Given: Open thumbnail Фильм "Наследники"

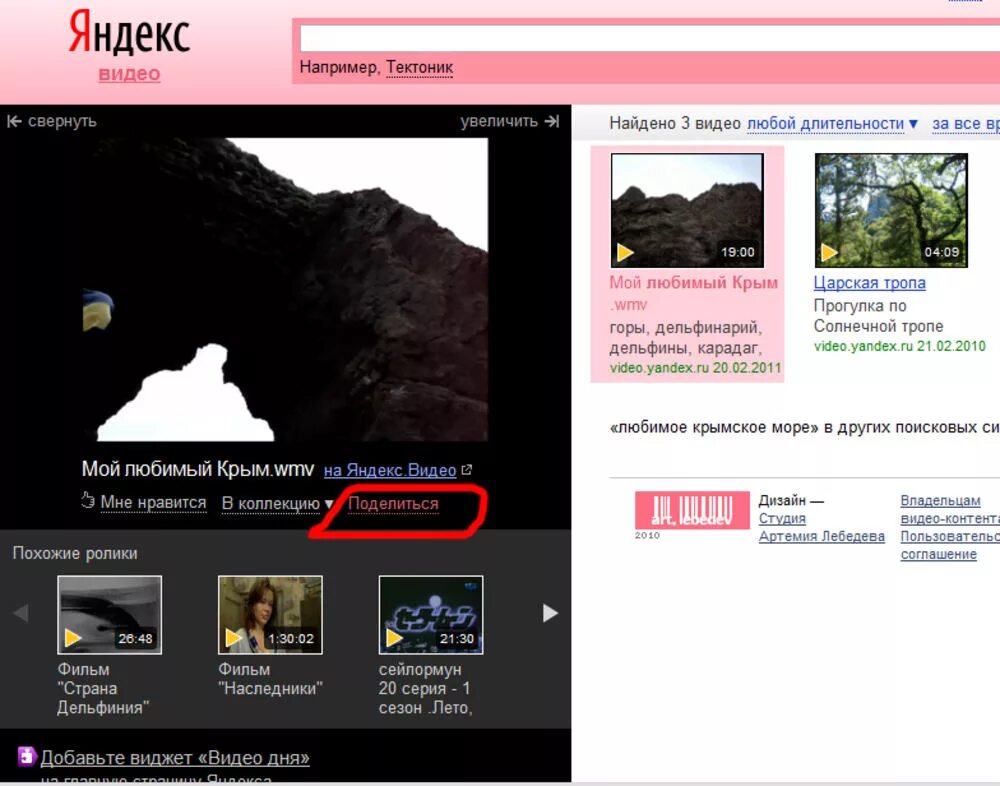Looking at the screenshot, I should coord(270,615).
